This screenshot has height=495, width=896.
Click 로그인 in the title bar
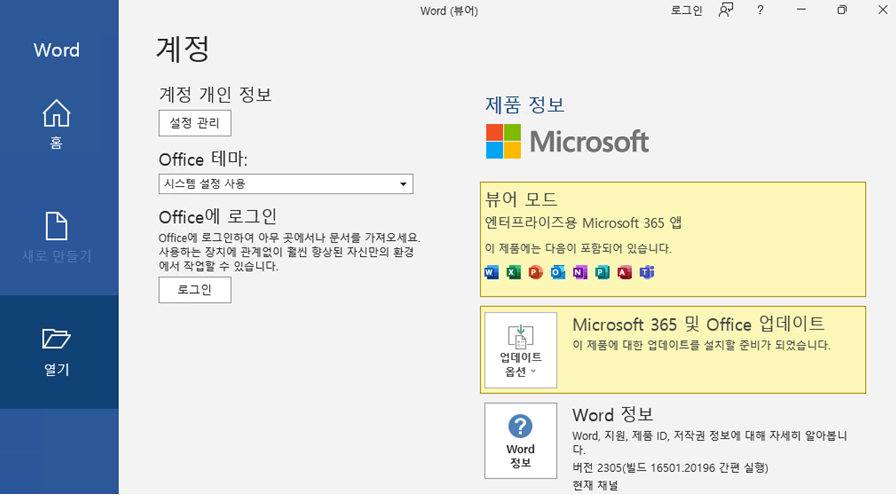coord(686,10)
